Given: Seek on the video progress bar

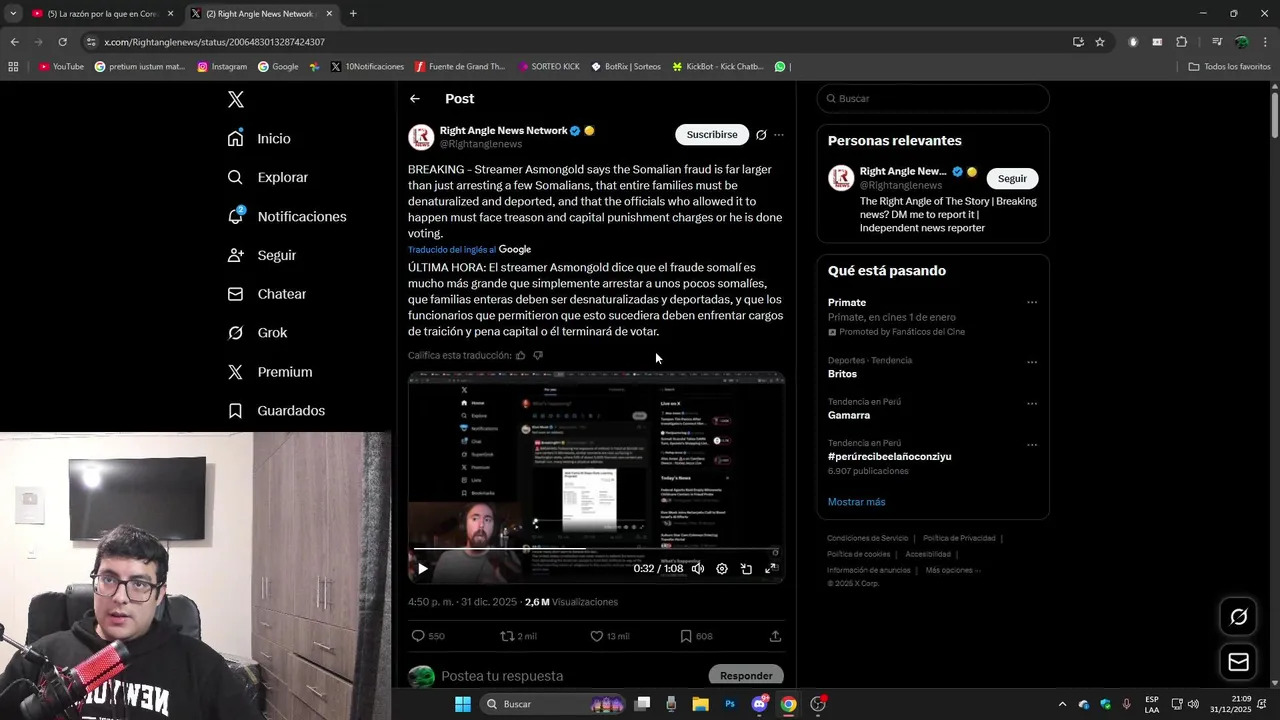Looking at the screenshot, I should 595,549.
